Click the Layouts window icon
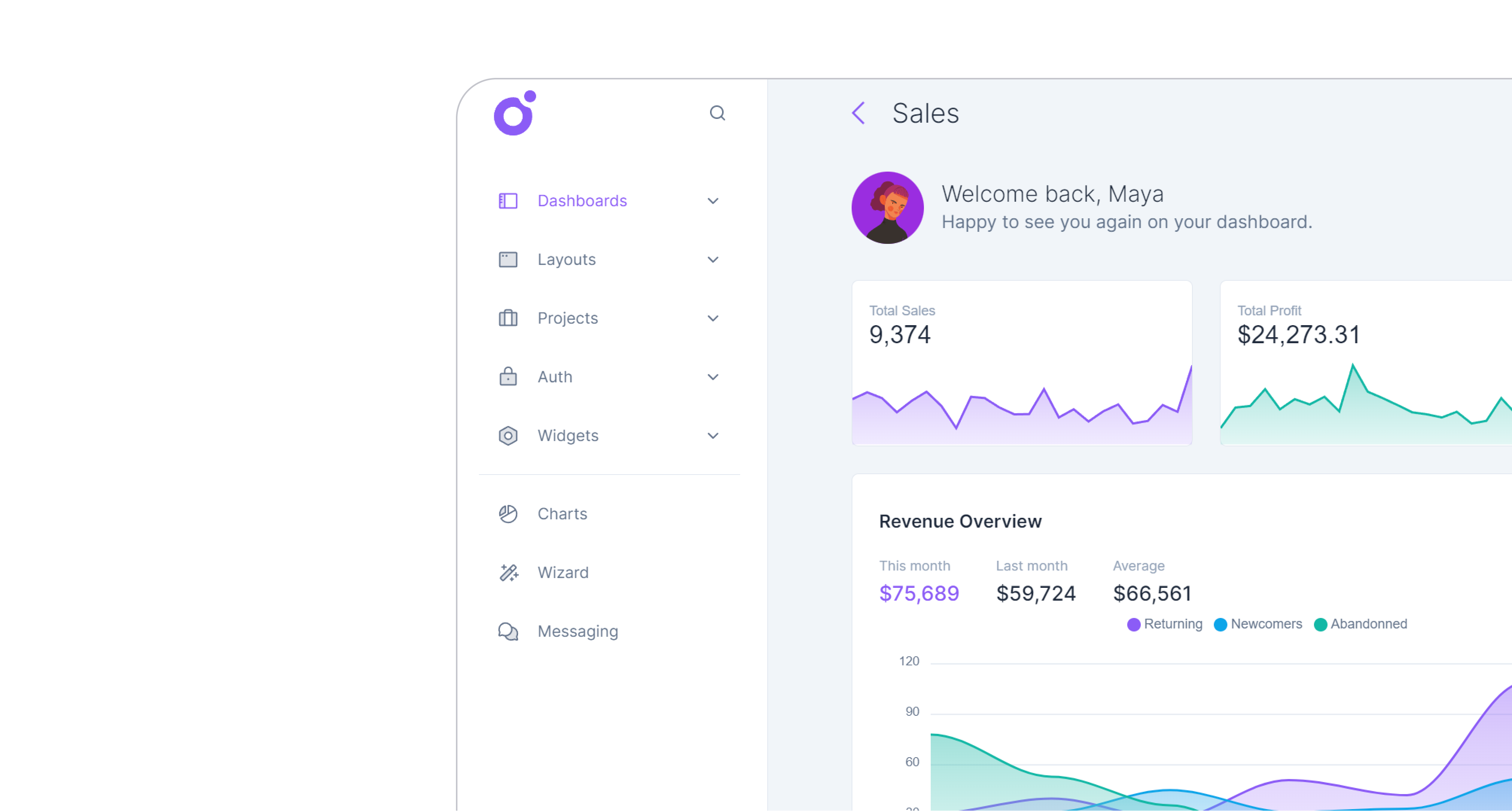Viewport: 1512px width, 811px height. (x=508, y=260)
